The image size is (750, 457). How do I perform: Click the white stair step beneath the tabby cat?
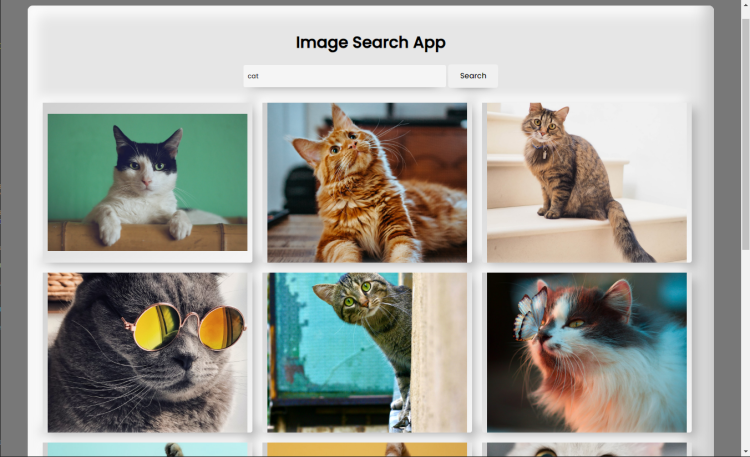click(530, 235)
